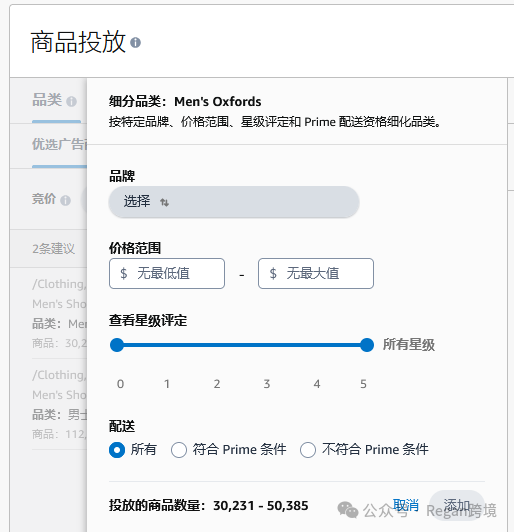Click info icon beside 品类 tab
The width and height of the screenshot is (514, 532).
tap(71, 101)
